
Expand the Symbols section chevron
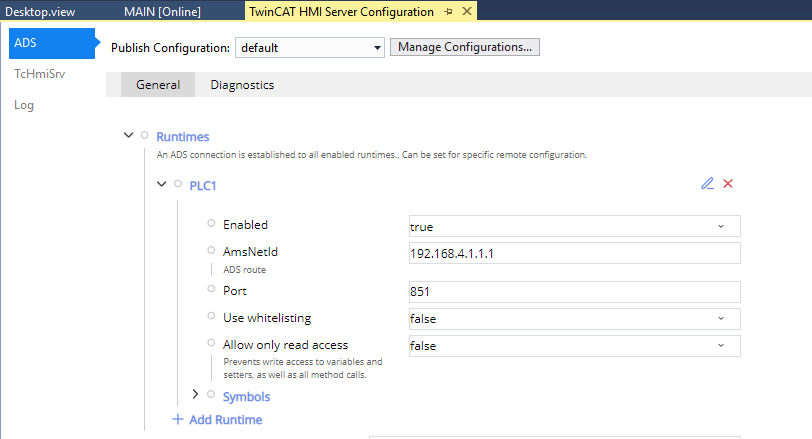coord(195,394)
